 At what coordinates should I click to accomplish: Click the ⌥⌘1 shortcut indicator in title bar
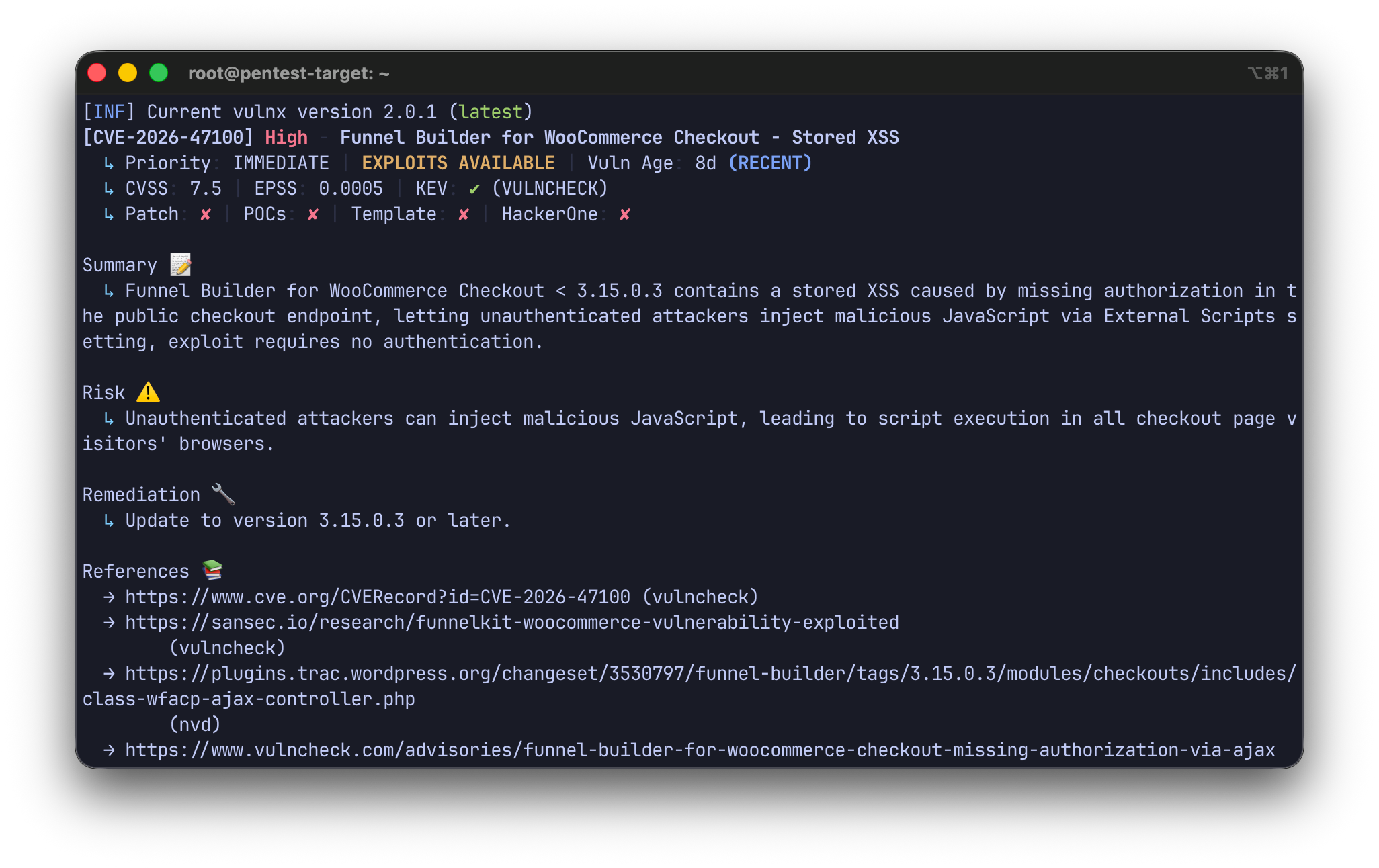pos(1267,73)
